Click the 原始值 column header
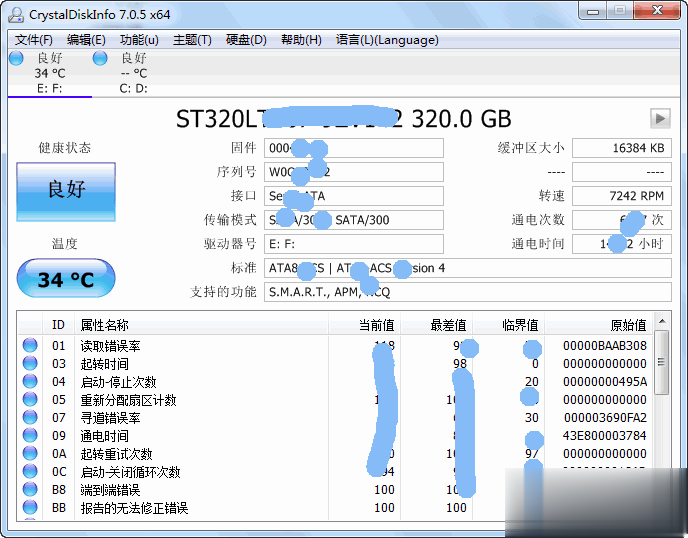 pos(598,325)
